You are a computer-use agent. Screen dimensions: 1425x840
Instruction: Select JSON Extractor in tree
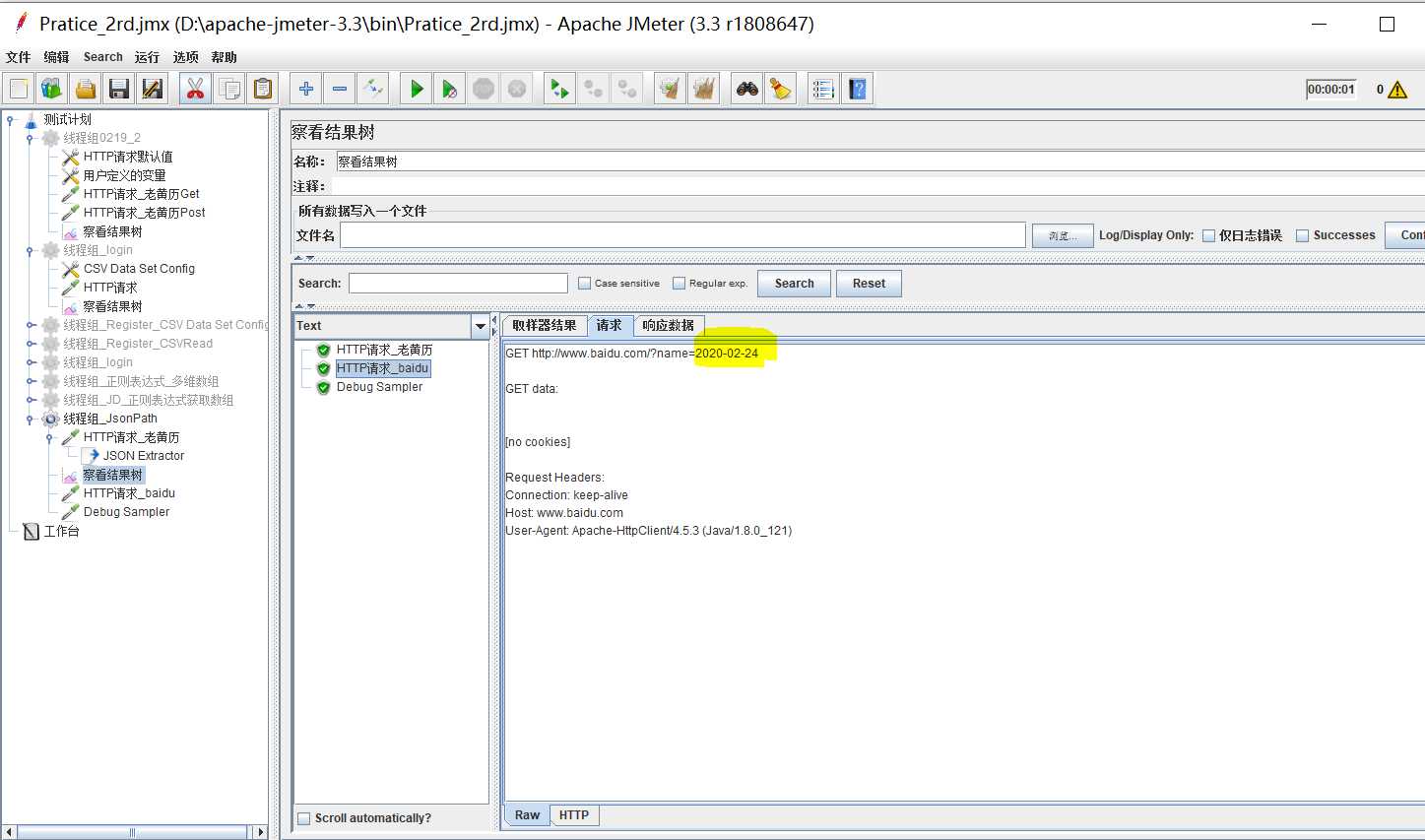tap(143, 456)
